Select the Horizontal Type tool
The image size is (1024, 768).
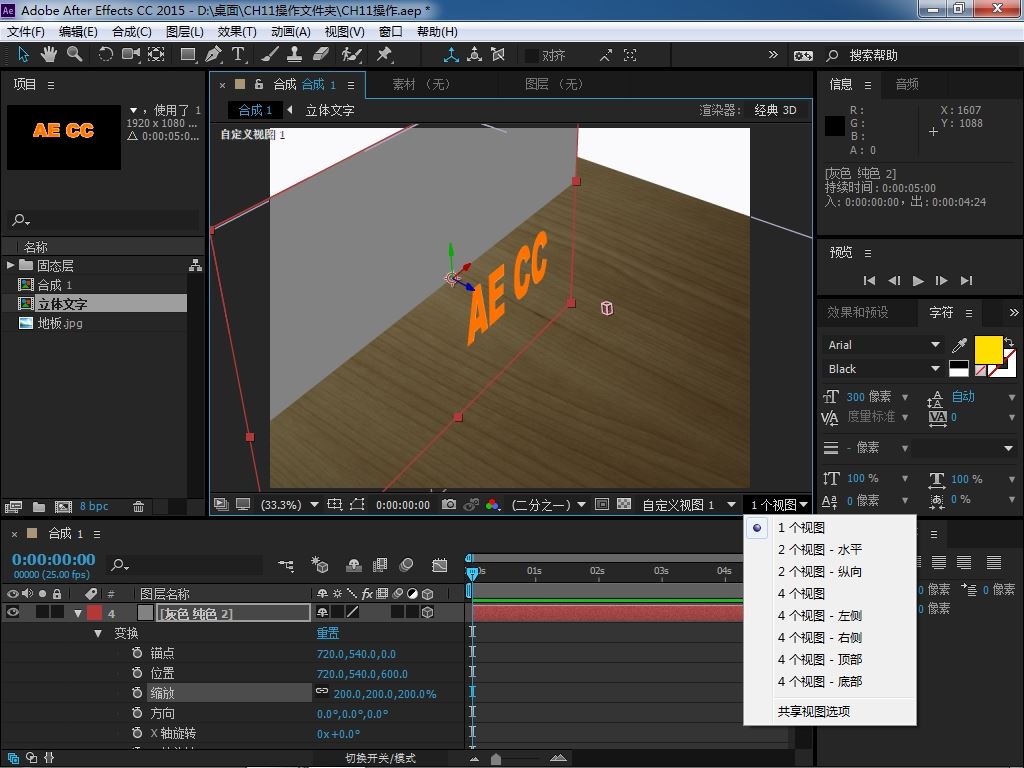239,55
